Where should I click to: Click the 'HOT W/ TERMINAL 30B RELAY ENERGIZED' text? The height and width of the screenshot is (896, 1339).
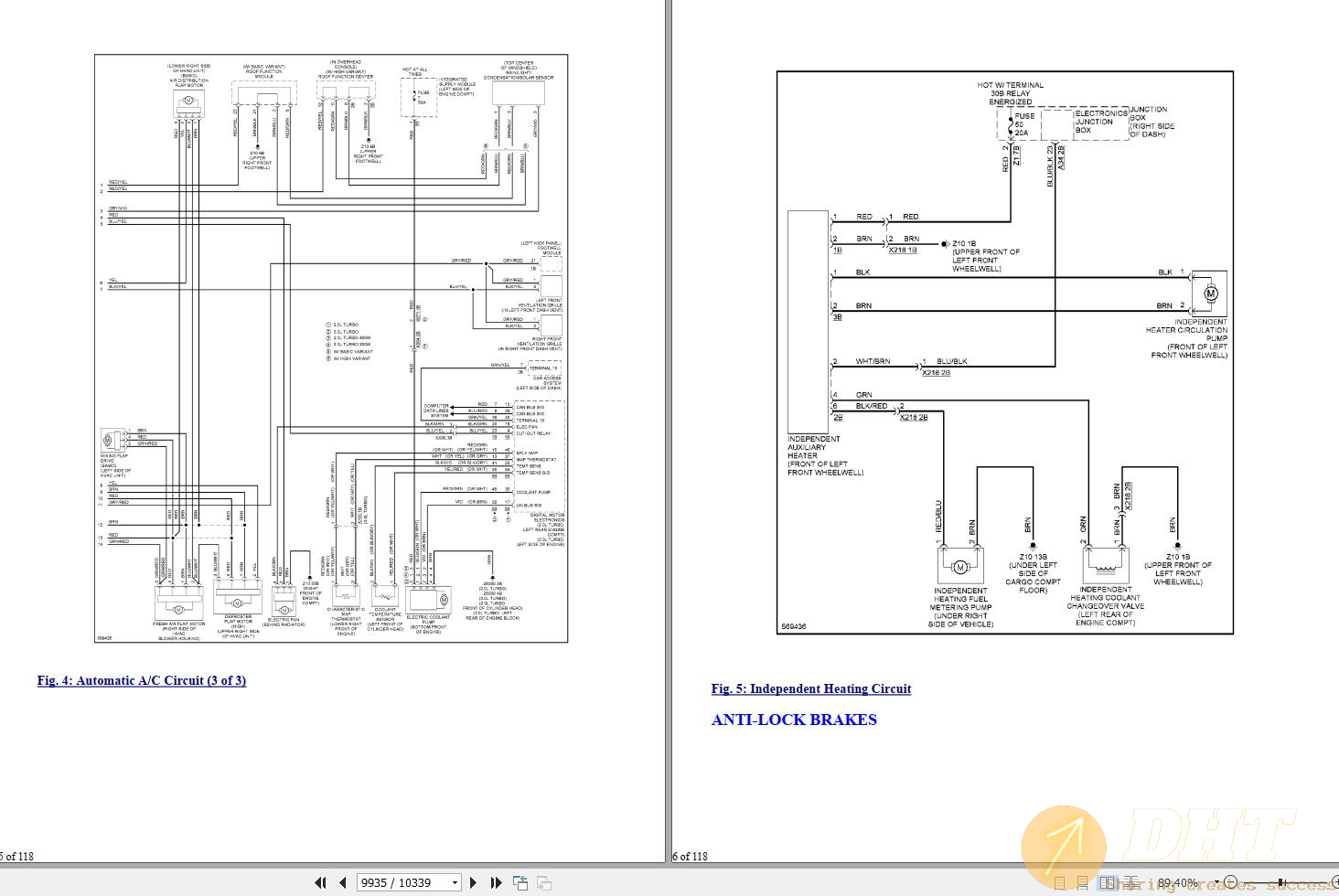click(1011, 93)
